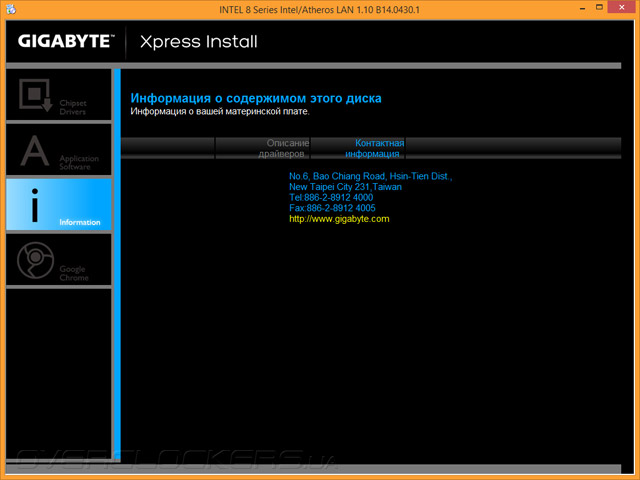Click the GIGABYTE logo
Screen dimensions: 640x480
66,41
